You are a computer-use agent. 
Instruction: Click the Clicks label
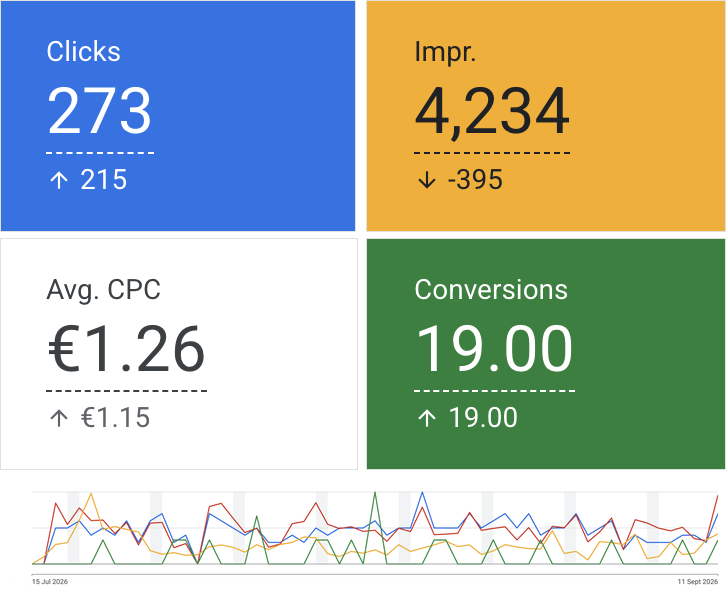[83, 51]
